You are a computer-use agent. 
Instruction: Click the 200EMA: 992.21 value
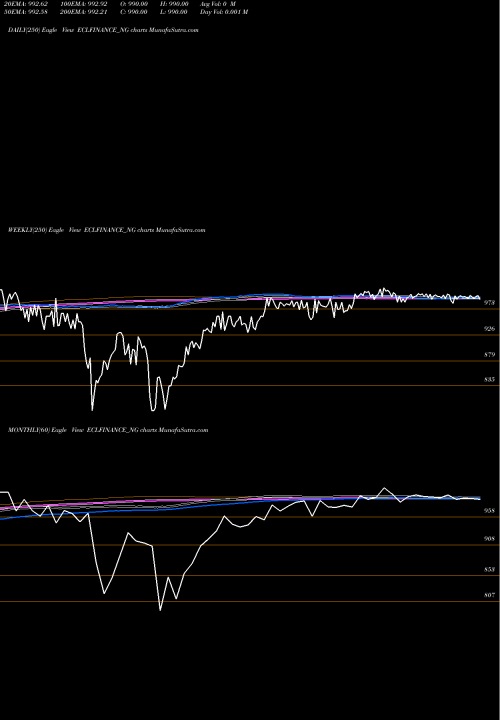(x=84, y=12)
